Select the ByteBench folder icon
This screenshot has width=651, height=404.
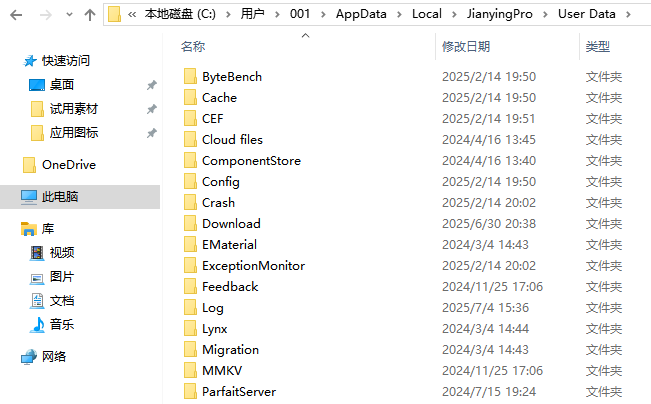190,76
